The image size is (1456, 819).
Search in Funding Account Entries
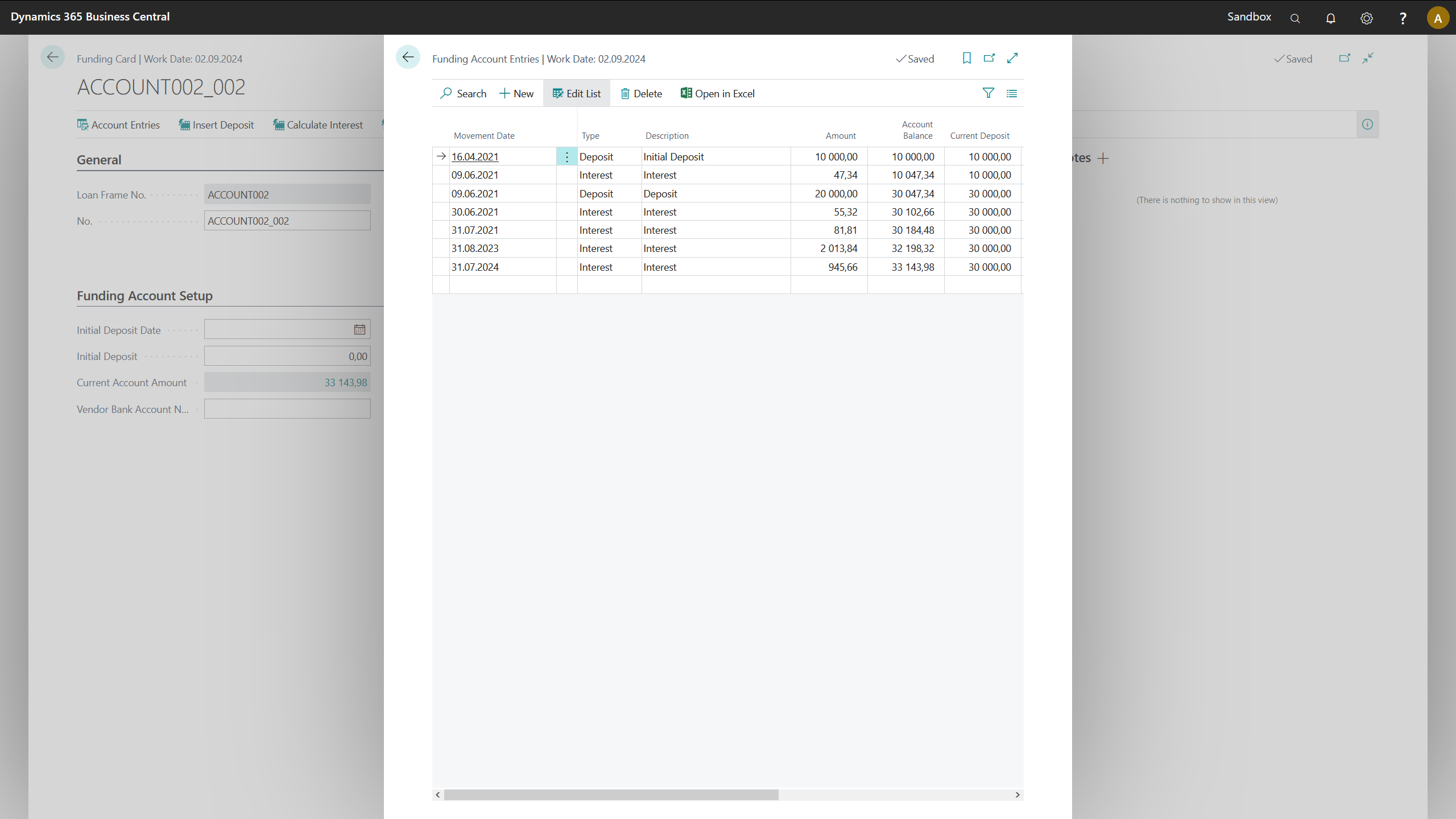pos(463,93)
